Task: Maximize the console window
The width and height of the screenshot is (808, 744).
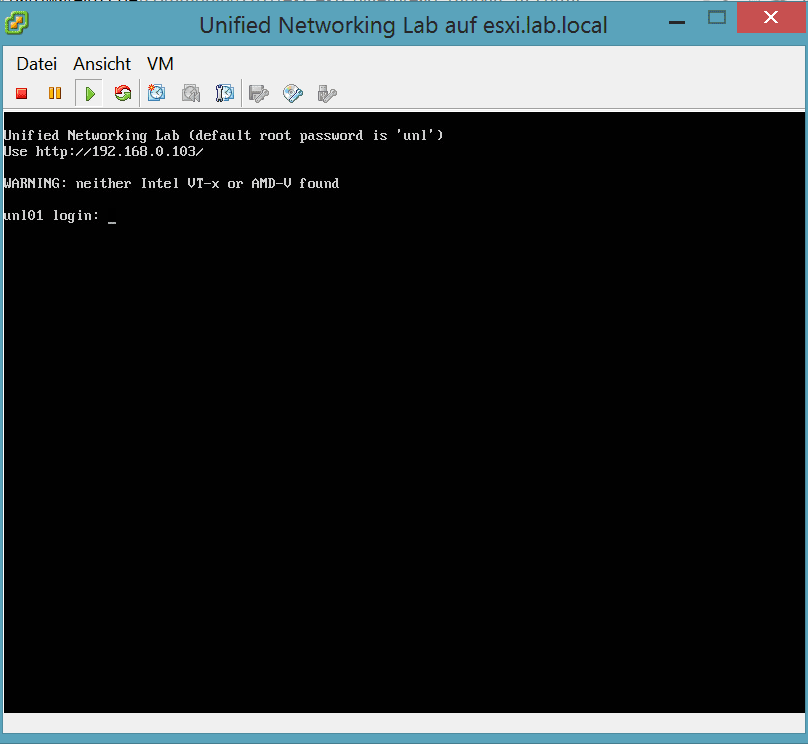Action: [717, 18]
